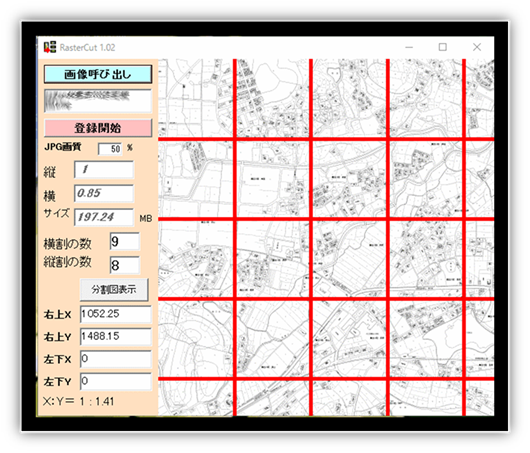
Task: Click the JPG画質 percentage field
Action: tap(110, 148)
